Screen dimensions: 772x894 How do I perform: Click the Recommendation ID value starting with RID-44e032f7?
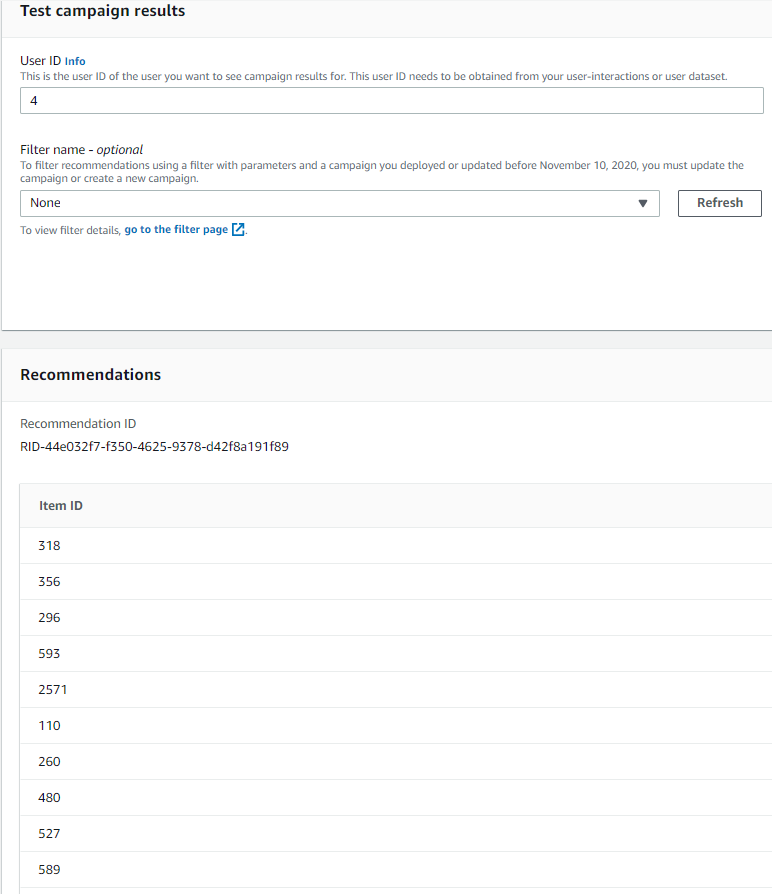[154, 447]
